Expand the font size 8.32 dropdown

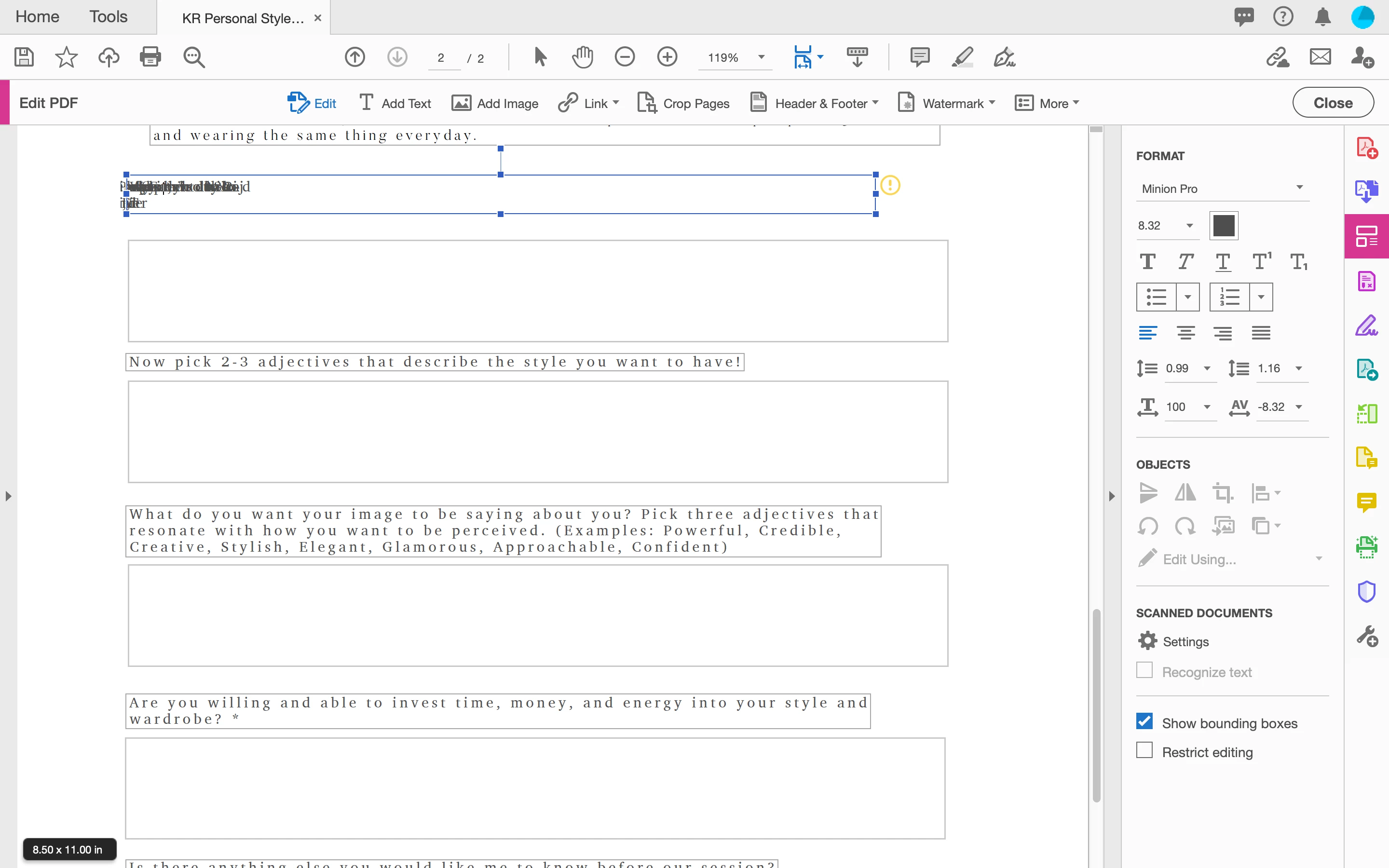(1189, 226)
